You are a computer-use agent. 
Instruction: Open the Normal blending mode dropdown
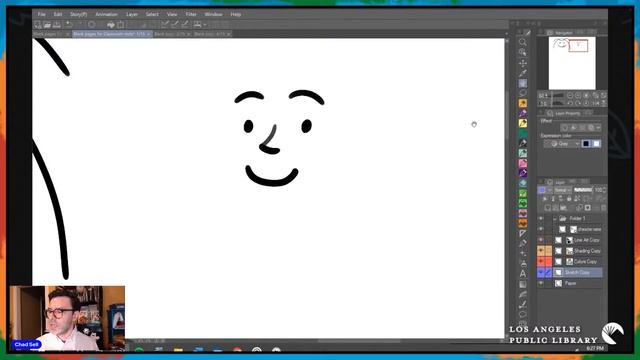(563, 190)
